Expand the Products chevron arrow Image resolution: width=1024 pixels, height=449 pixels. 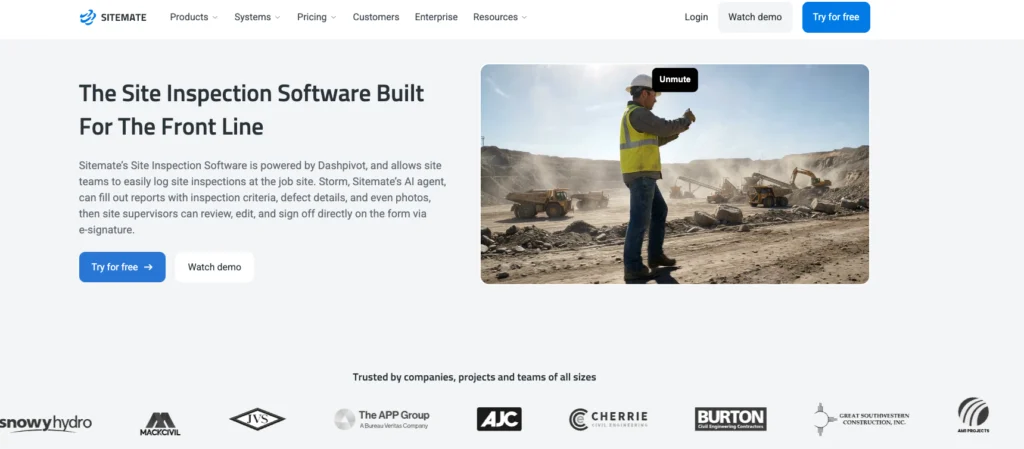tap(215, 18)
